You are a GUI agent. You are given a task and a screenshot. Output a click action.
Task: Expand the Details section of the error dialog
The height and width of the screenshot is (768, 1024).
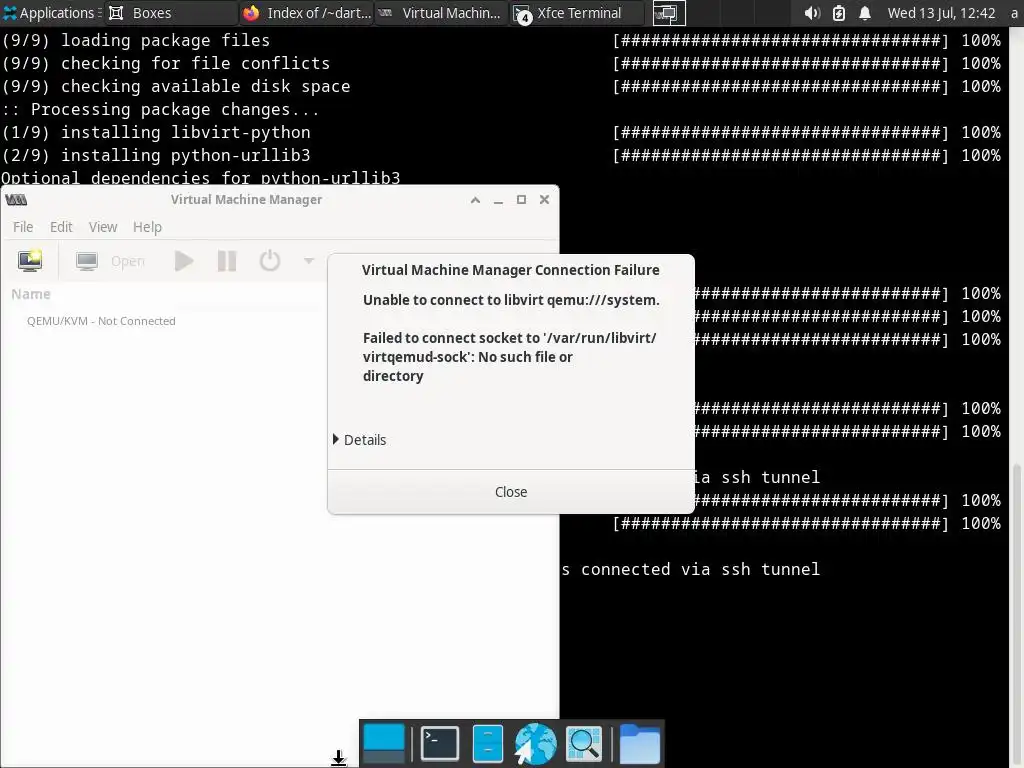pos(360,440)
